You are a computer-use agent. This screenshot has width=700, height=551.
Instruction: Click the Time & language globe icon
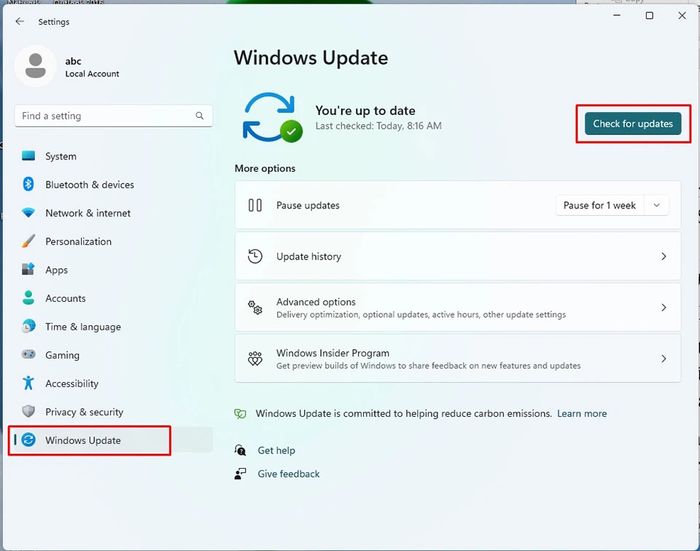coord(29,326)
